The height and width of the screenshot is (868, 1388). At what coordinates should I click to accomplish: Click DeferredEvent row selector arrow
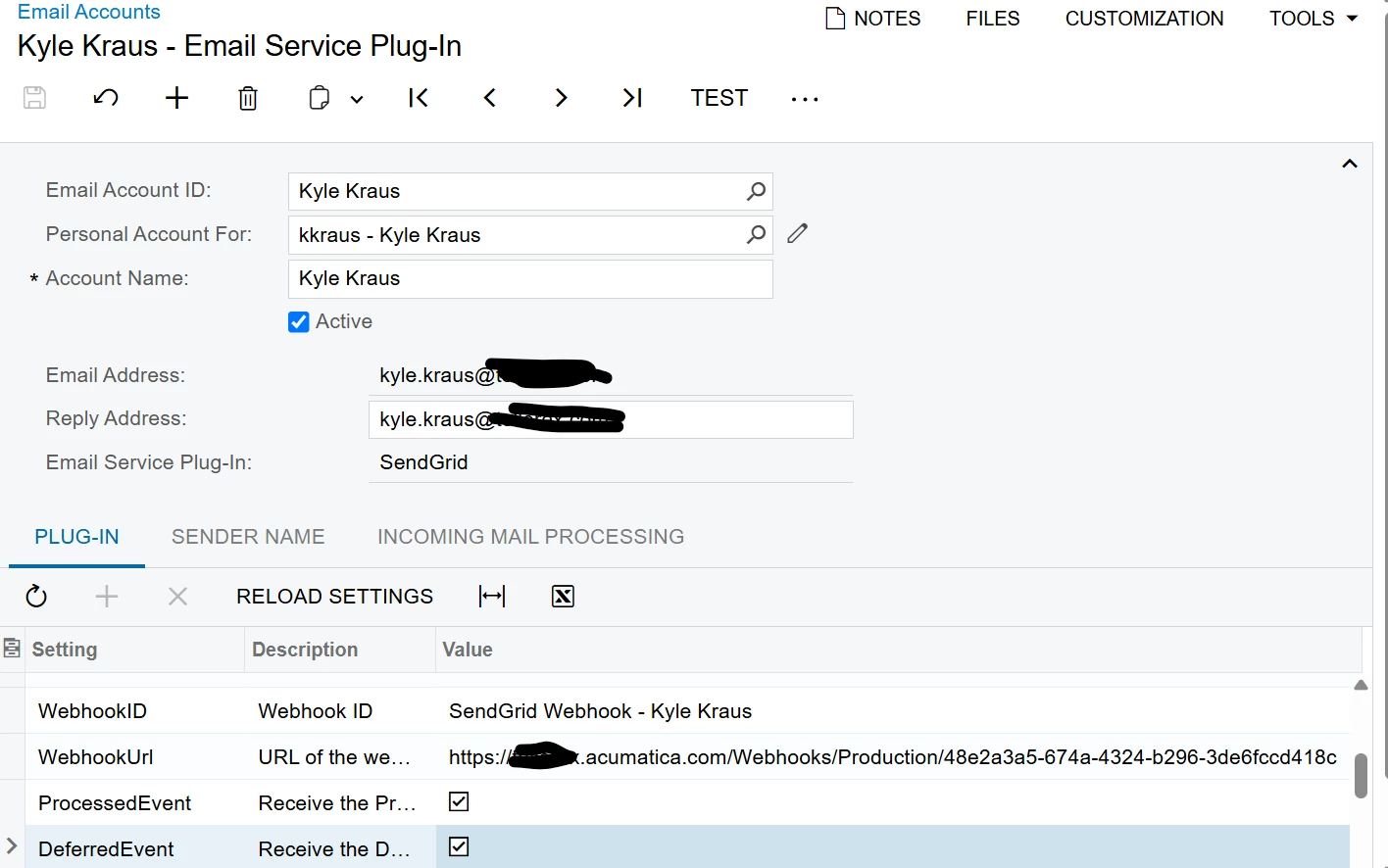click(x=12, y=845)
